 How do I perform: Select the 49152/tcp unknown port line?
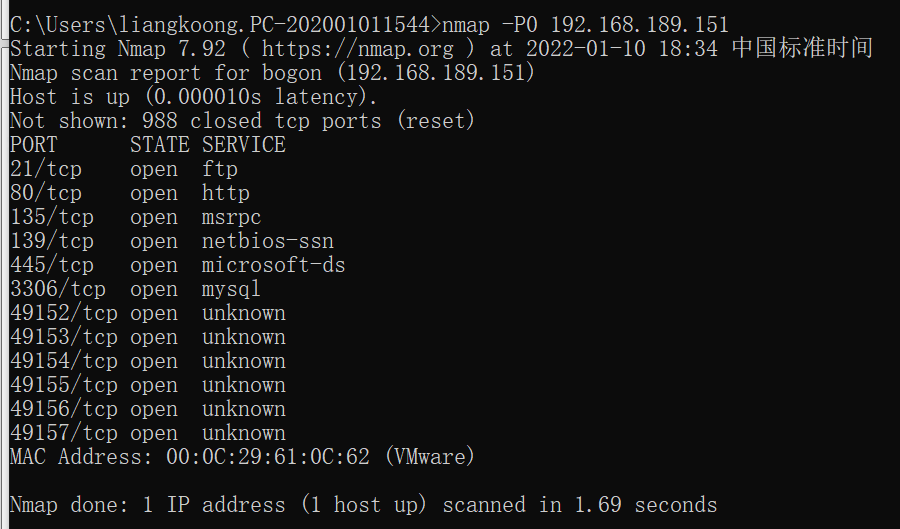148,314
